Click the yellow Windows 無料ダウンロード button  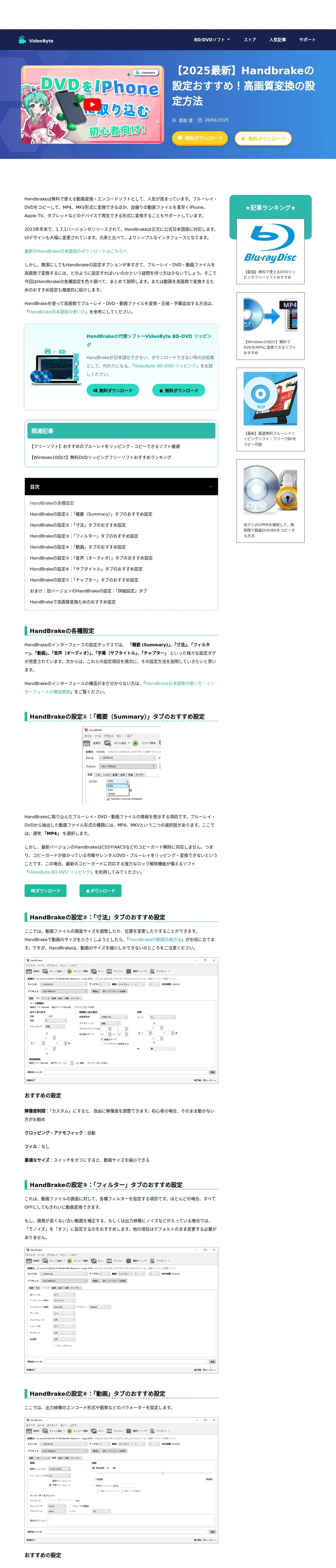pos(199,138)
